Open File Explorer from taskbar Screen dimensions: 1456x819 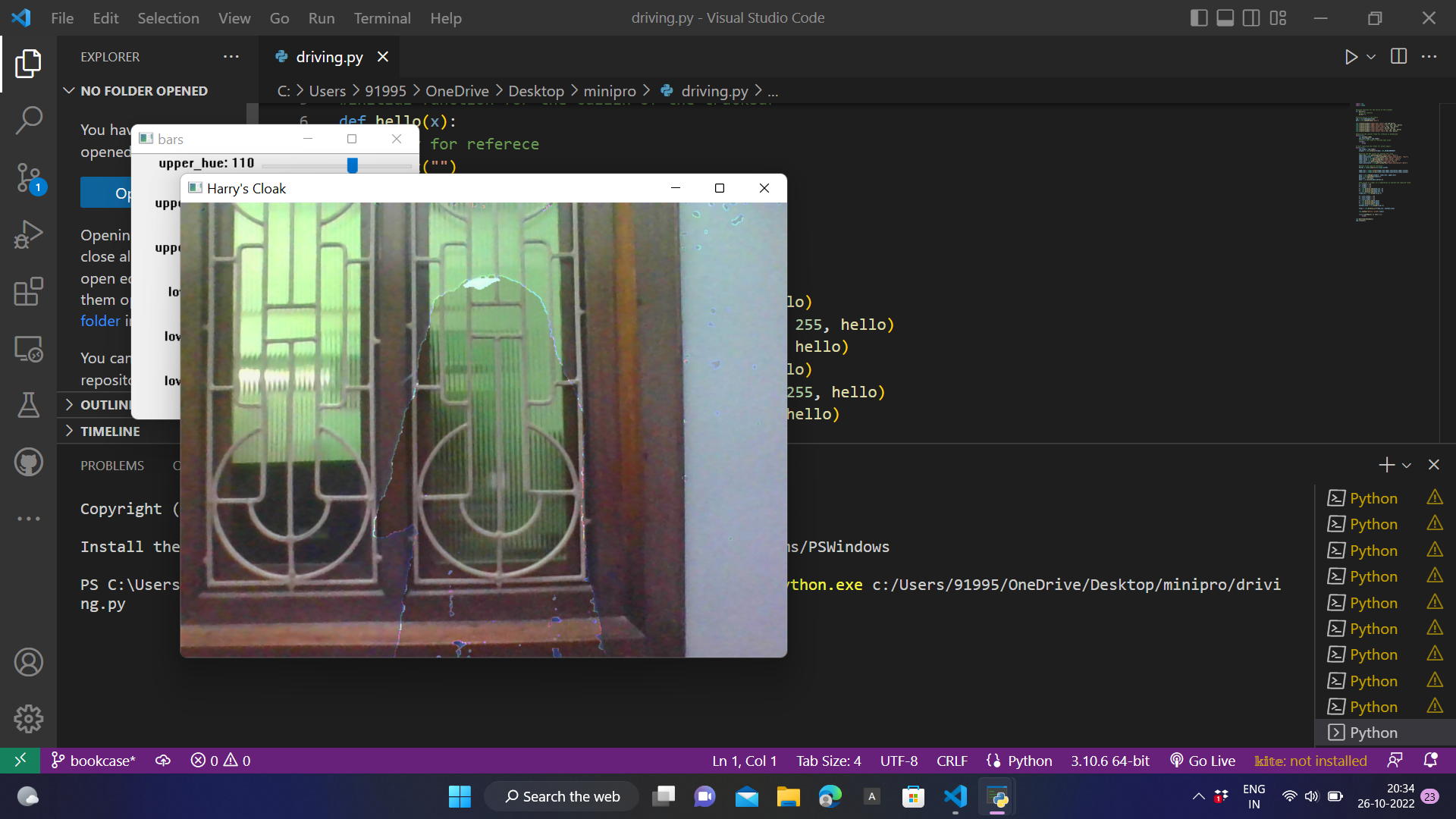pyautogui.click(x=788, y=796)
